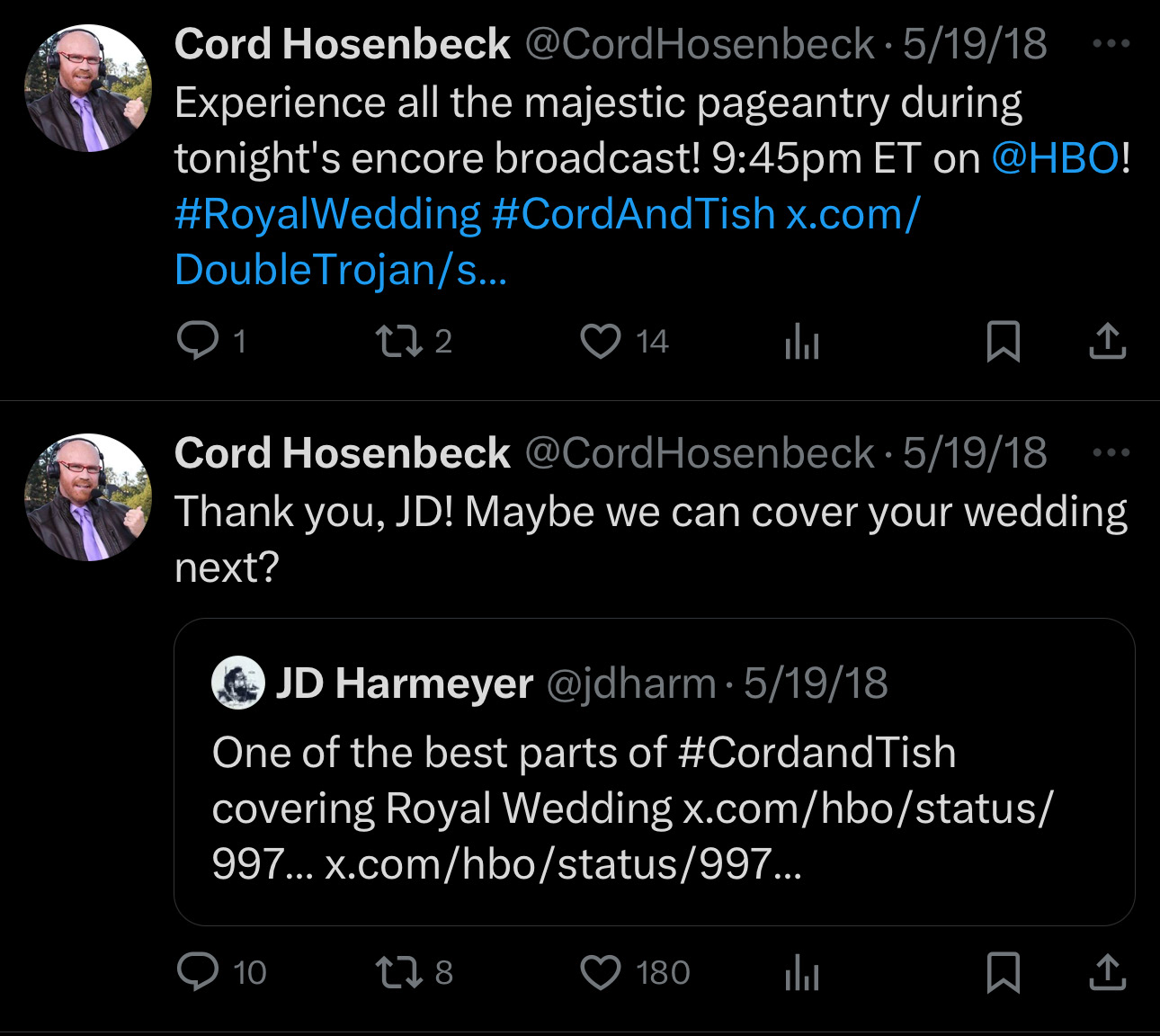Open the #RoyalWedding hashtag
This screenshot has height=1036, width=1160.
pos(328,214)
